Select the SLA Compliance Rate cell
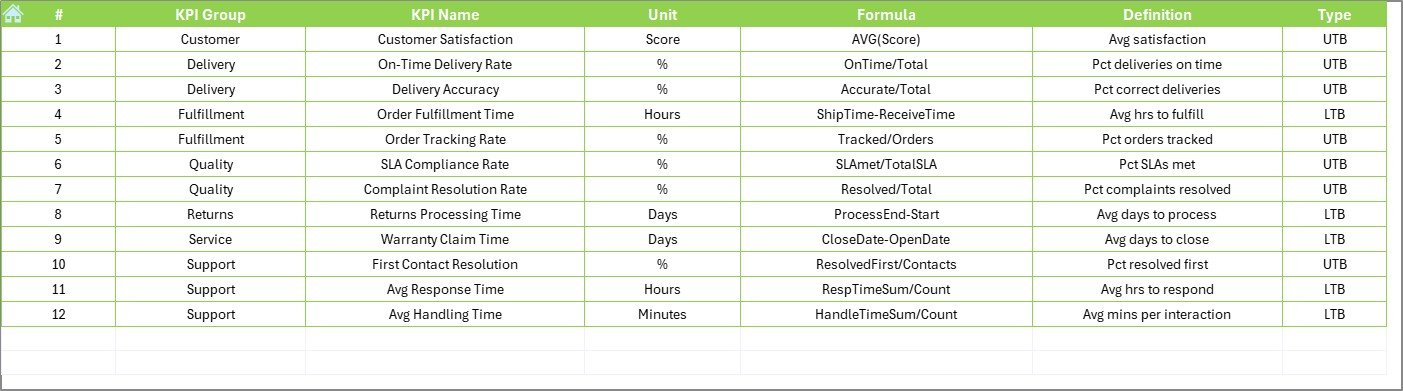This screenshot has width=1403, height=391. [445, 165]
